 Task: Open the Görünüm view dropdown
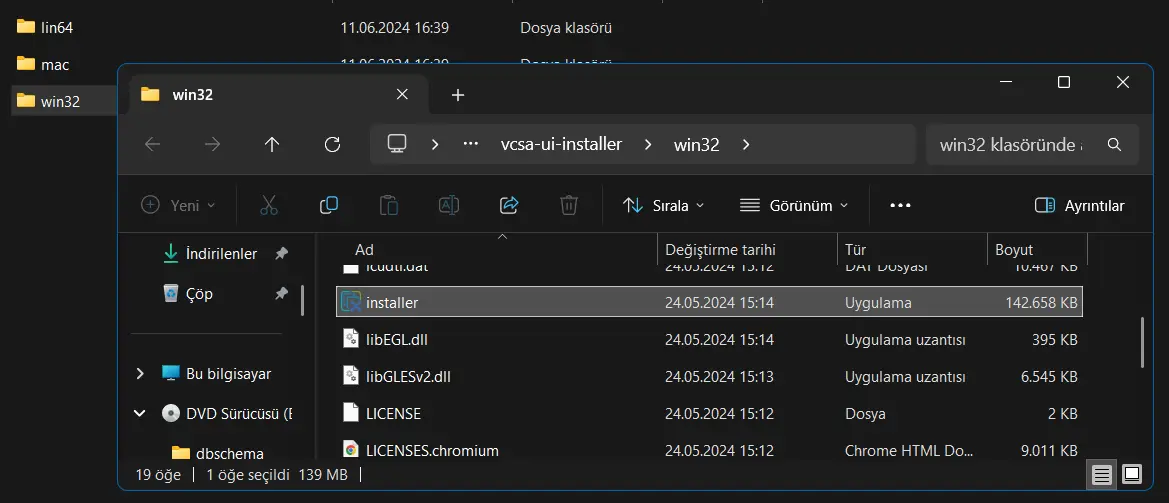coord(794,206)
